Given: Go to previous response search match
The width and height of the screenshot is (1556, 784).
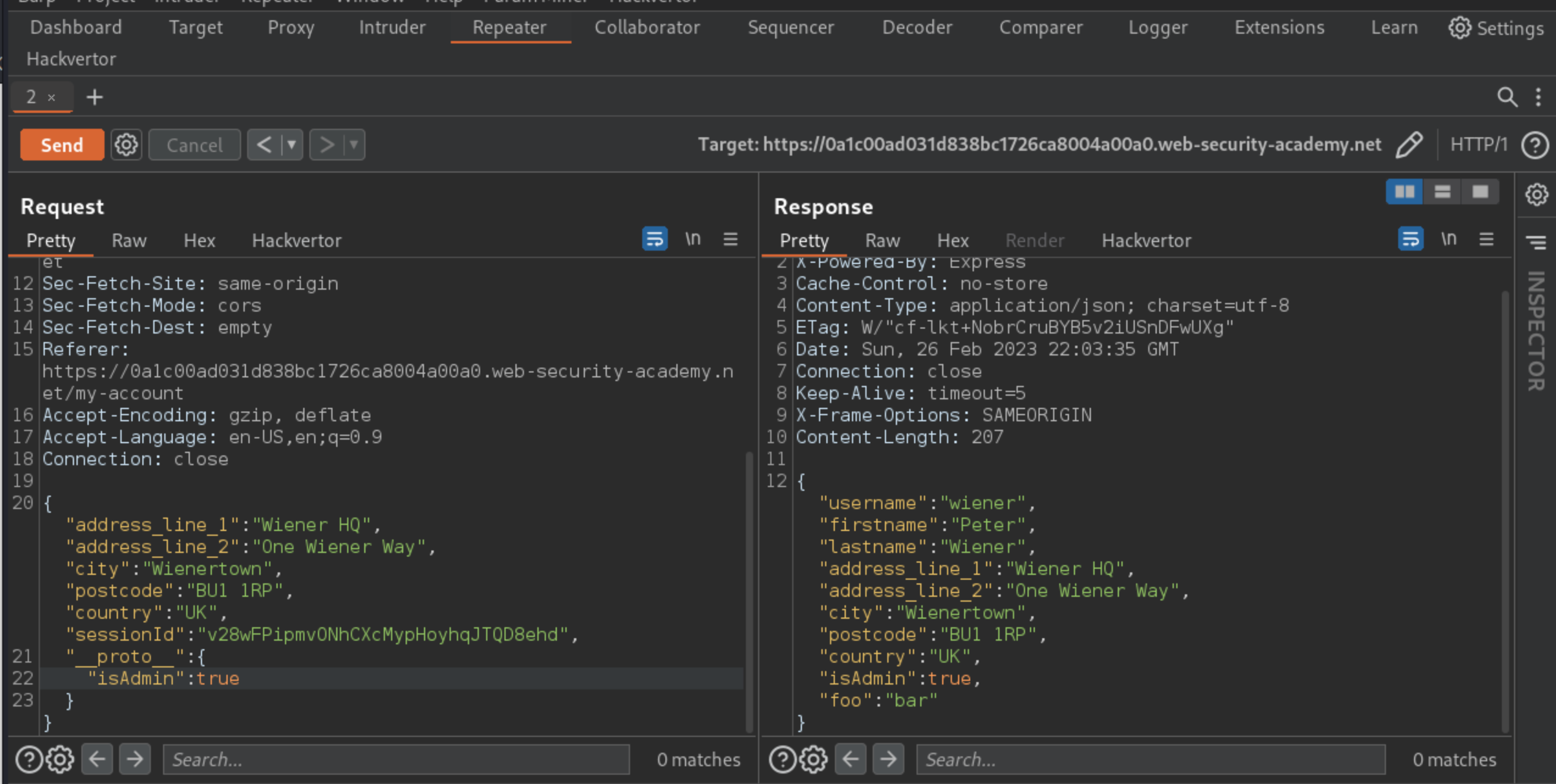Looking at the screenshot, I should point(850,758).
